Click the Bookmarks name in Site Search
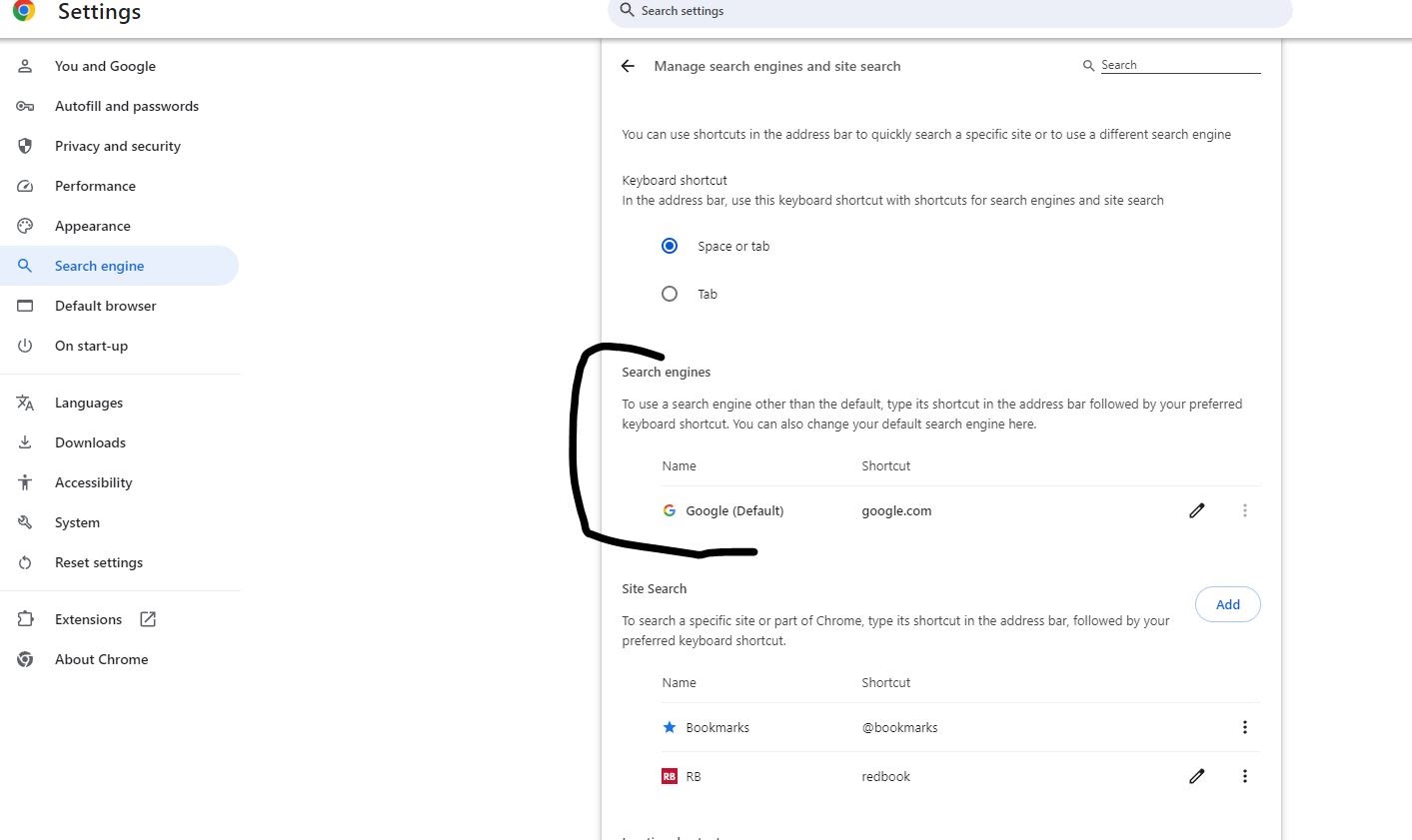Screen dimensions: 1412x840 click(717, 727)
